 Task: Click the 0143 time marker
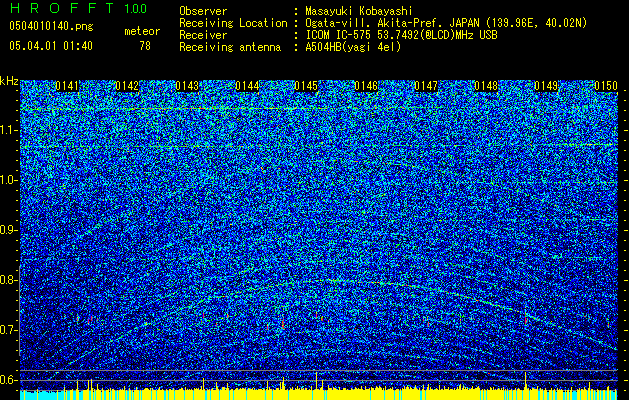click(x=187, y=86)
